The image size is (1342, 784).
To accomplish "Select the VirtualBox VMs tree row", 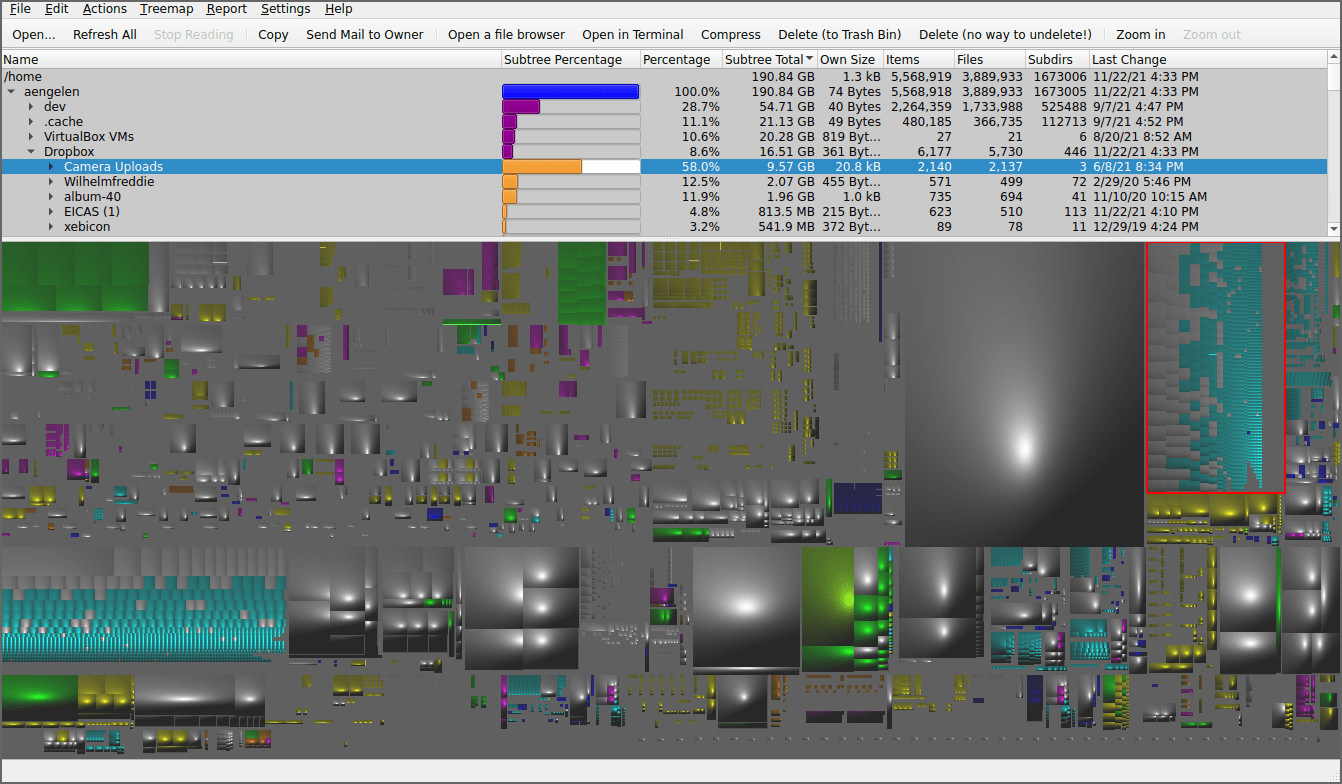I will [88, 137].
